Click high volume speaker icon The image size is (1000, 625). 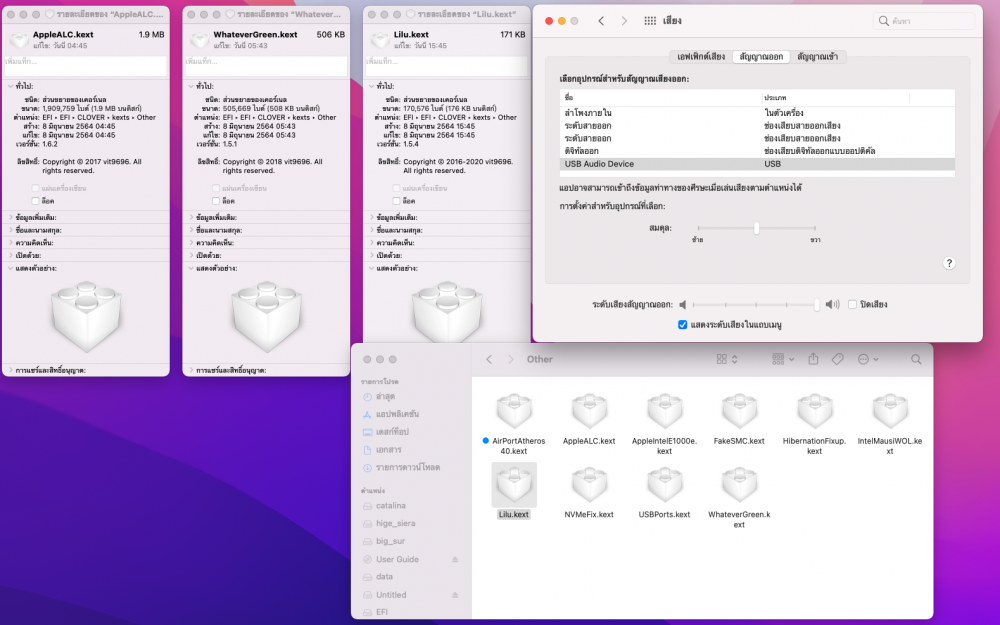(x=832, y=305)
